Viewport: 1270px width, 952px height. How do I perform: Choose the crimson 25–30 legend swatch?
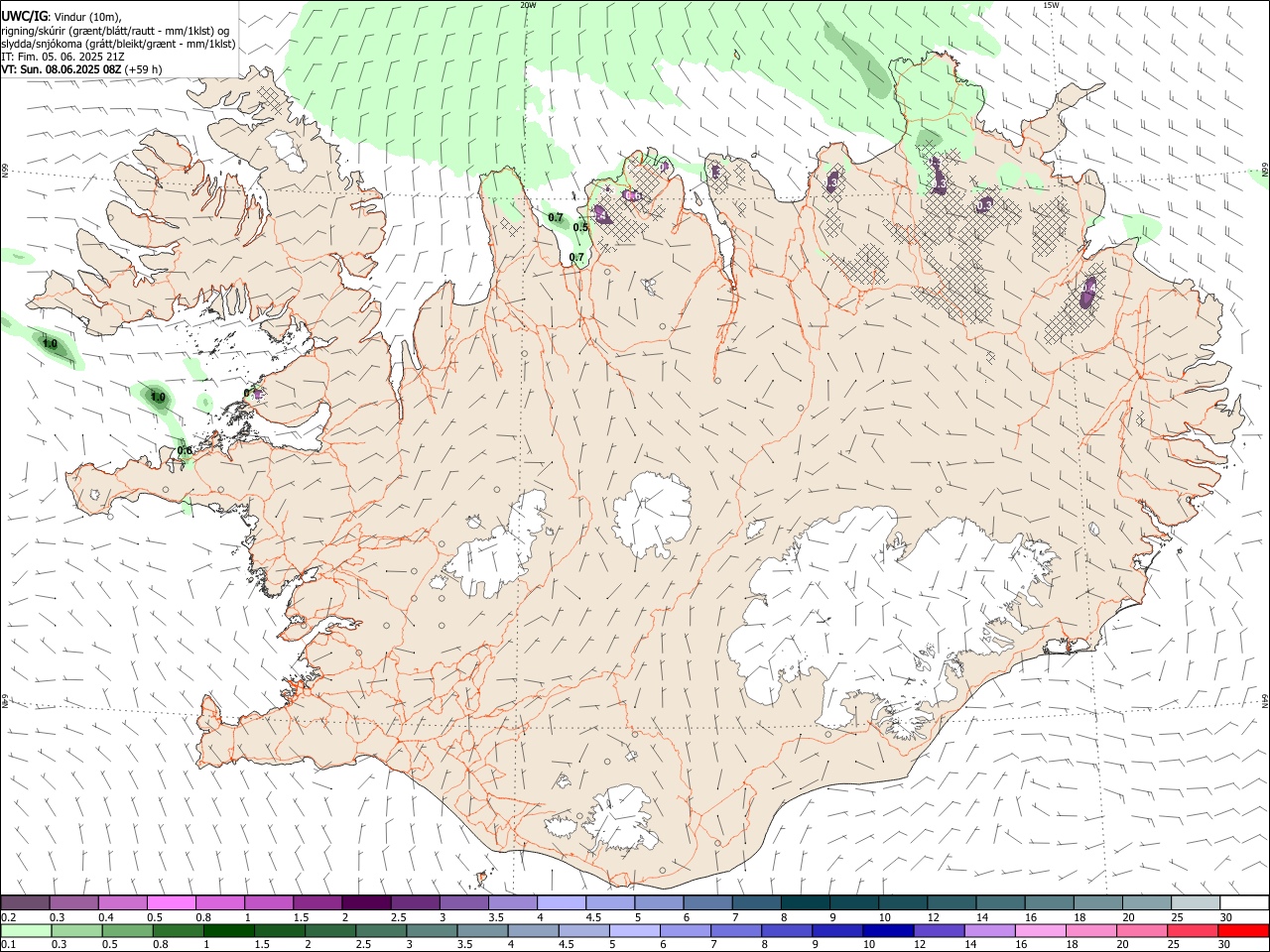(1192, 931)
